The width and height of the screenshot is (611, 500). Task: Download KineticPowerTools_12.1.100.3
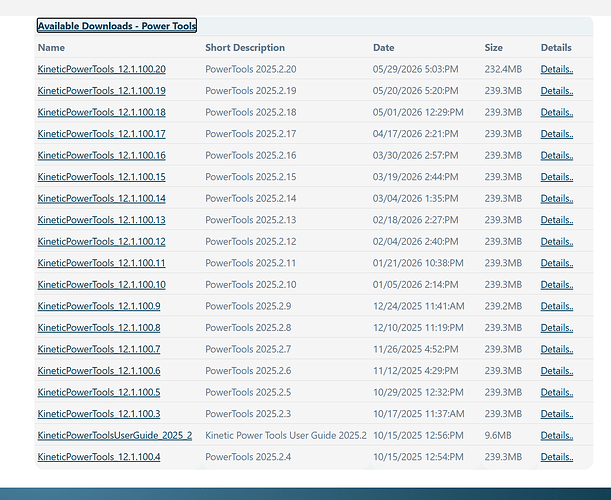coord(99,414)
